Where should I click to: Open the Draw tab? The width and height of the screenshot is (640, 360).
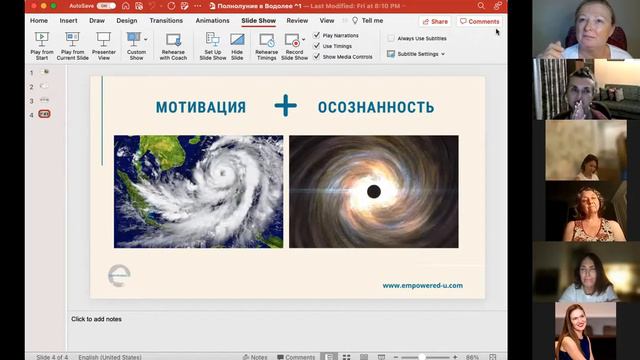97,20
